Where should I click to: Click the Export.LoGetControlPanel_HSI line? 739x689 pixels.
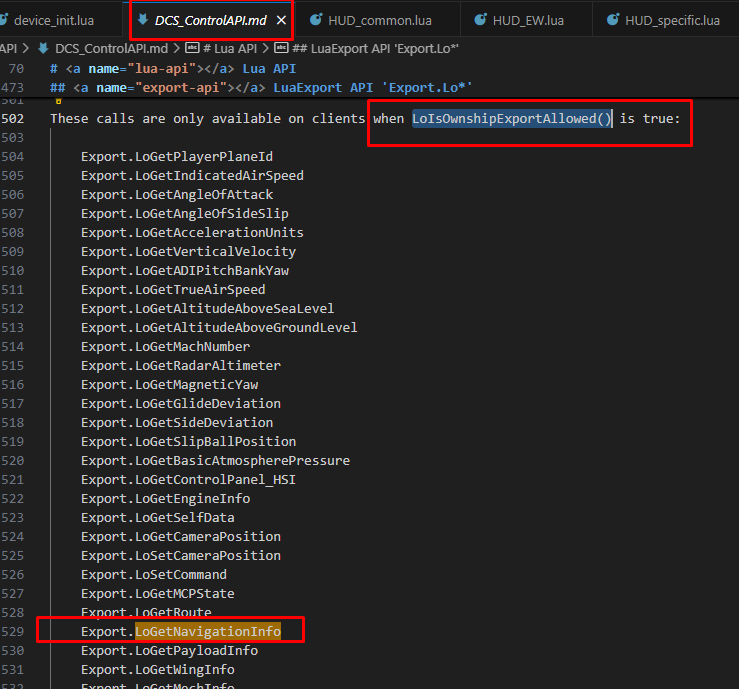click(189, 480)
